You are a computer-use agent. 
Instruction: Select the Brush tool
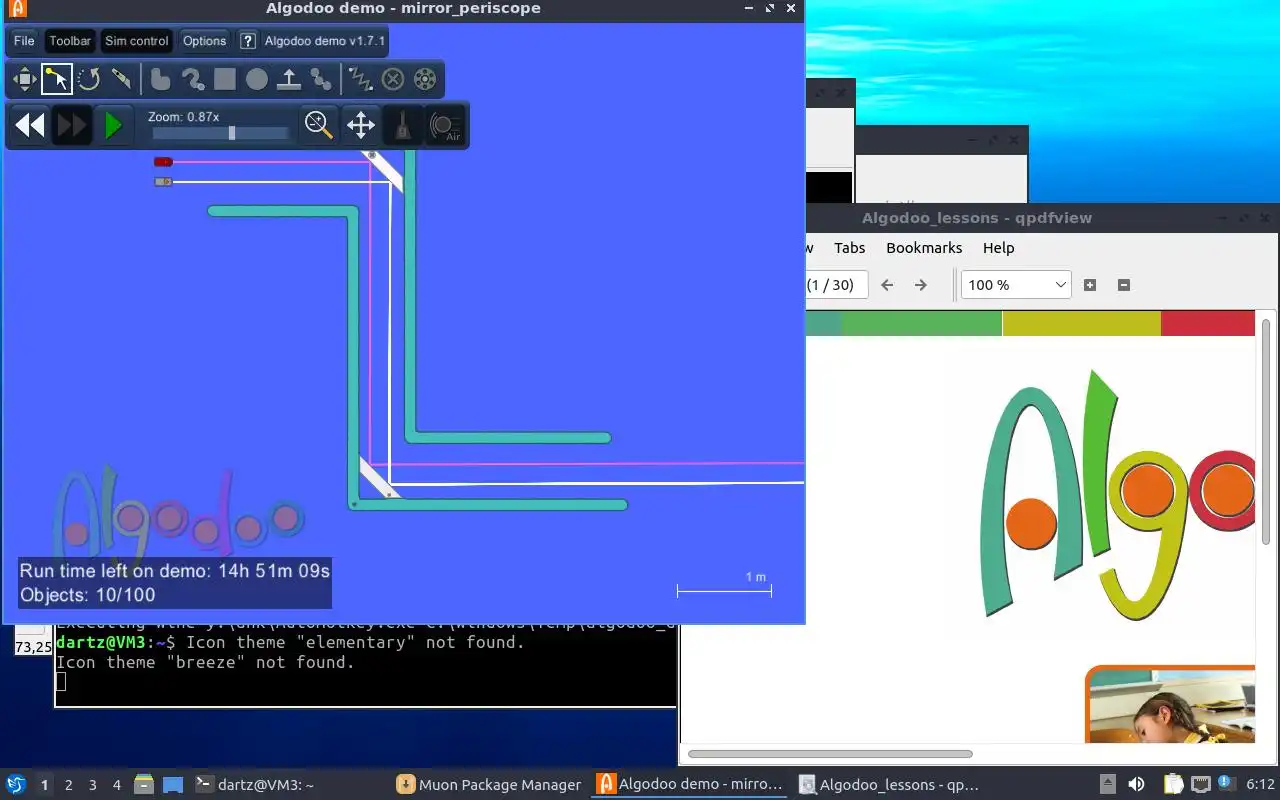click(x=192, y=79)
